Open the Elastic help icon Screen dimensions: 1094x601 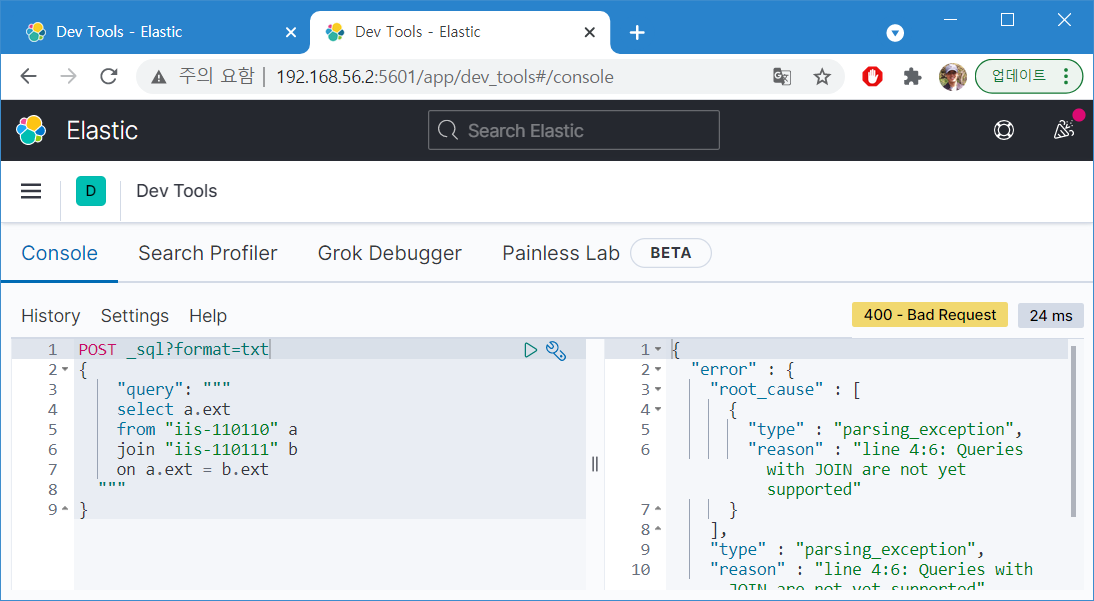pyautogui.click(x=1004, y=130)
